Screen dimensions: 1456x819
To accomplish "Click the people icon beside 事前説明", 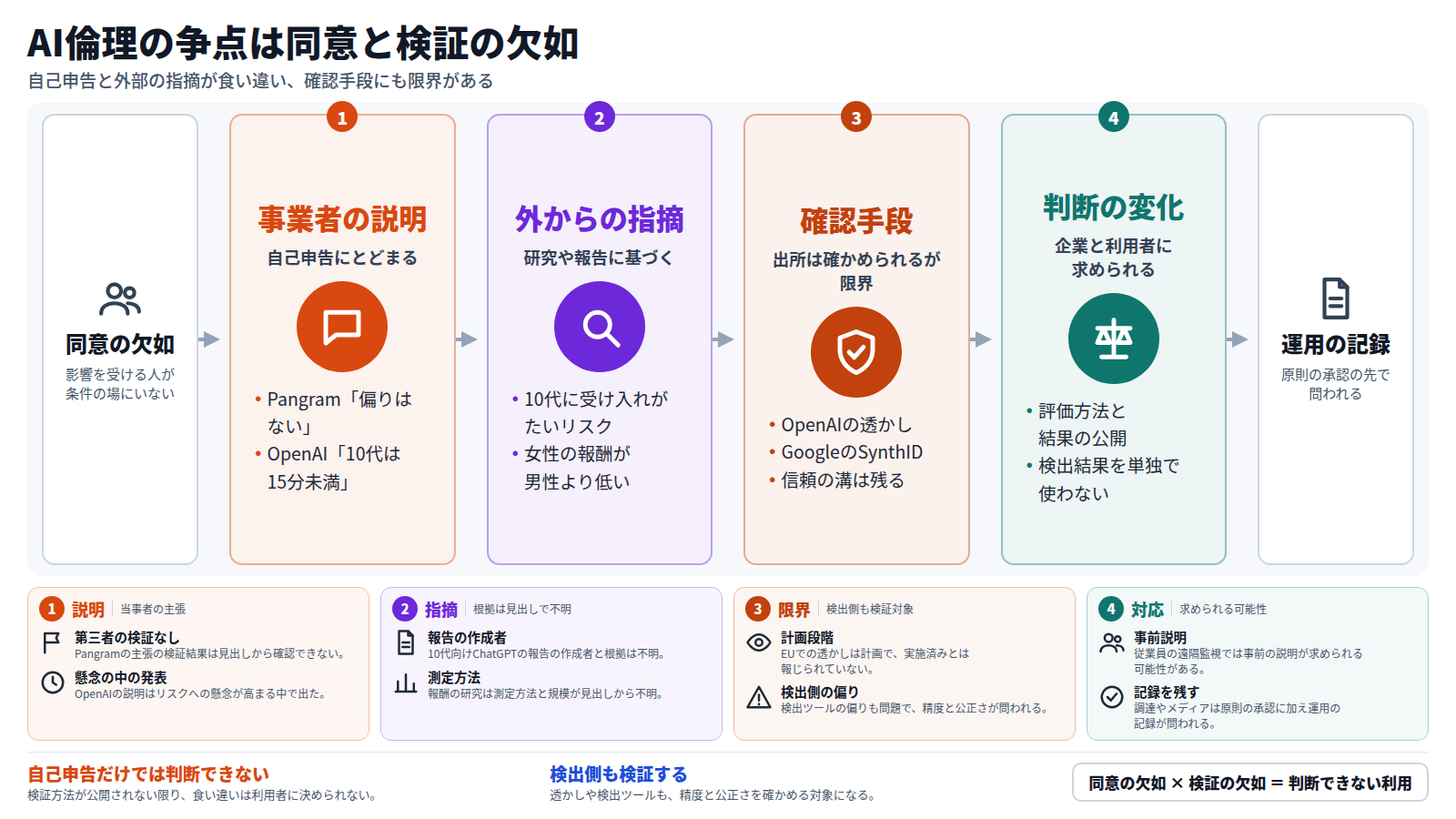I will point(1112,643).
